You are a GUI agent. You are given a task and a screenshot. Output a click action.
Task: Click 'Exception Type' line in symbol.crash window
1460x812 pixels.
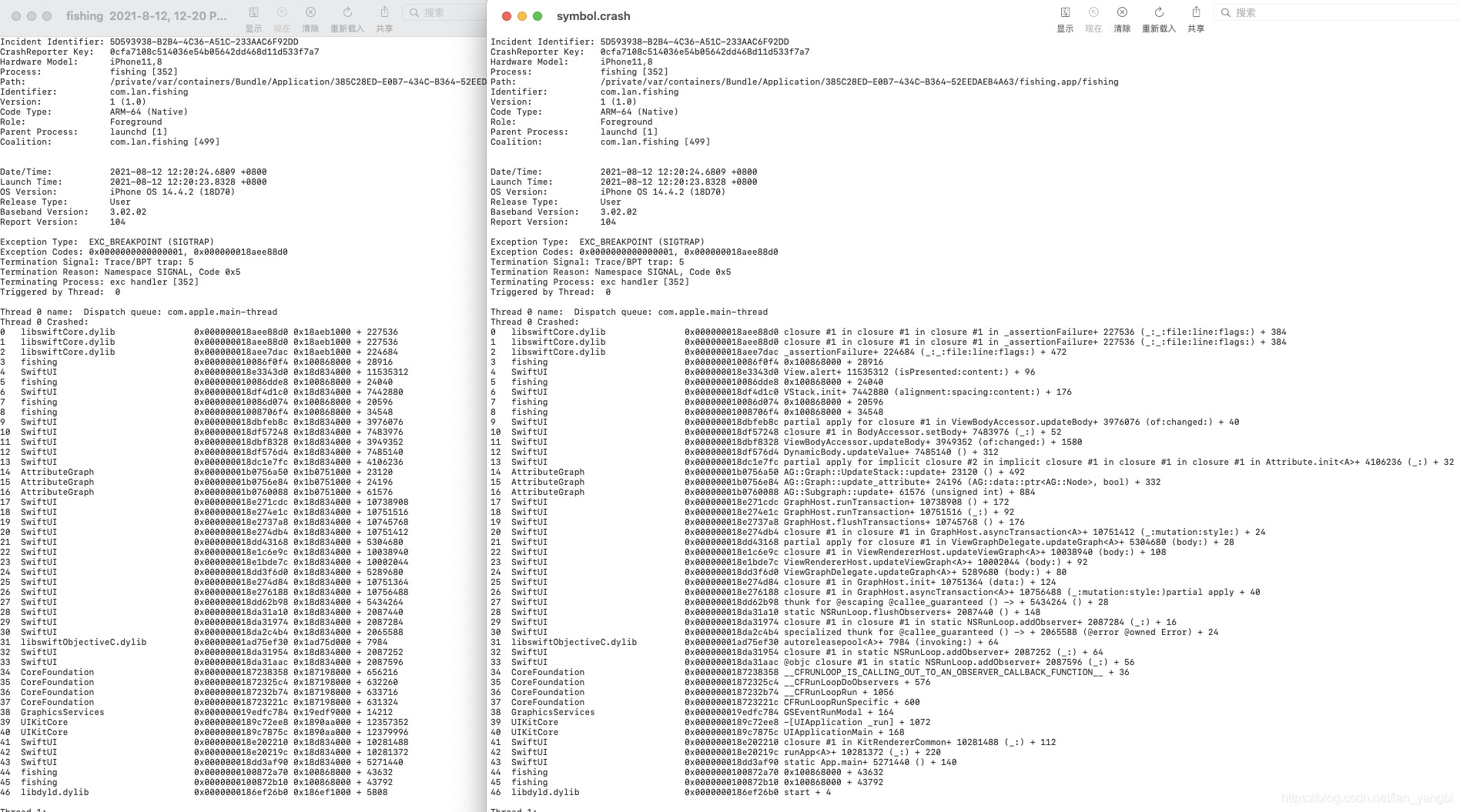[598, 242]
